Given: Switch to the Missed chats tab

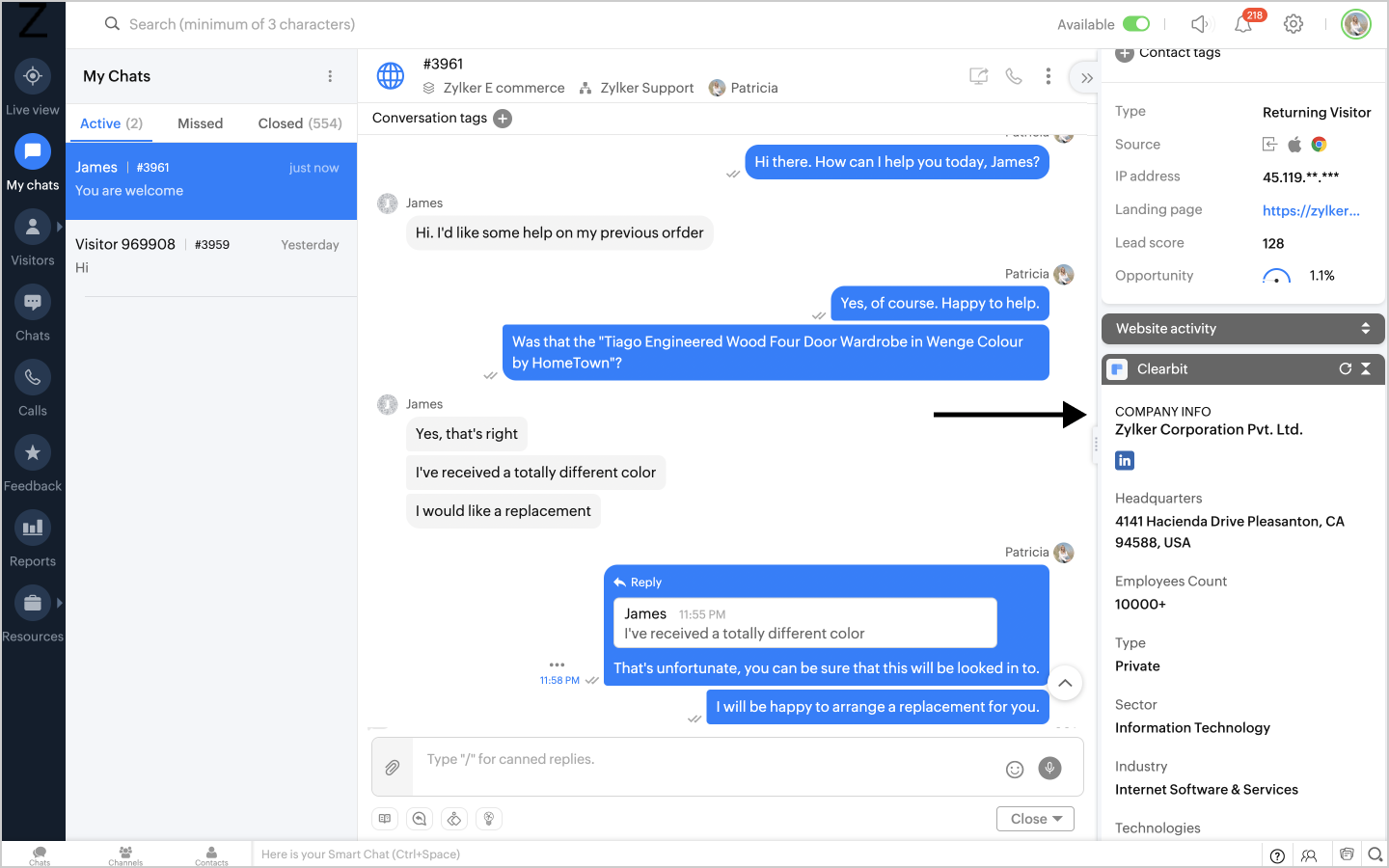Looking at the screenshot, I should click(200, 123).
